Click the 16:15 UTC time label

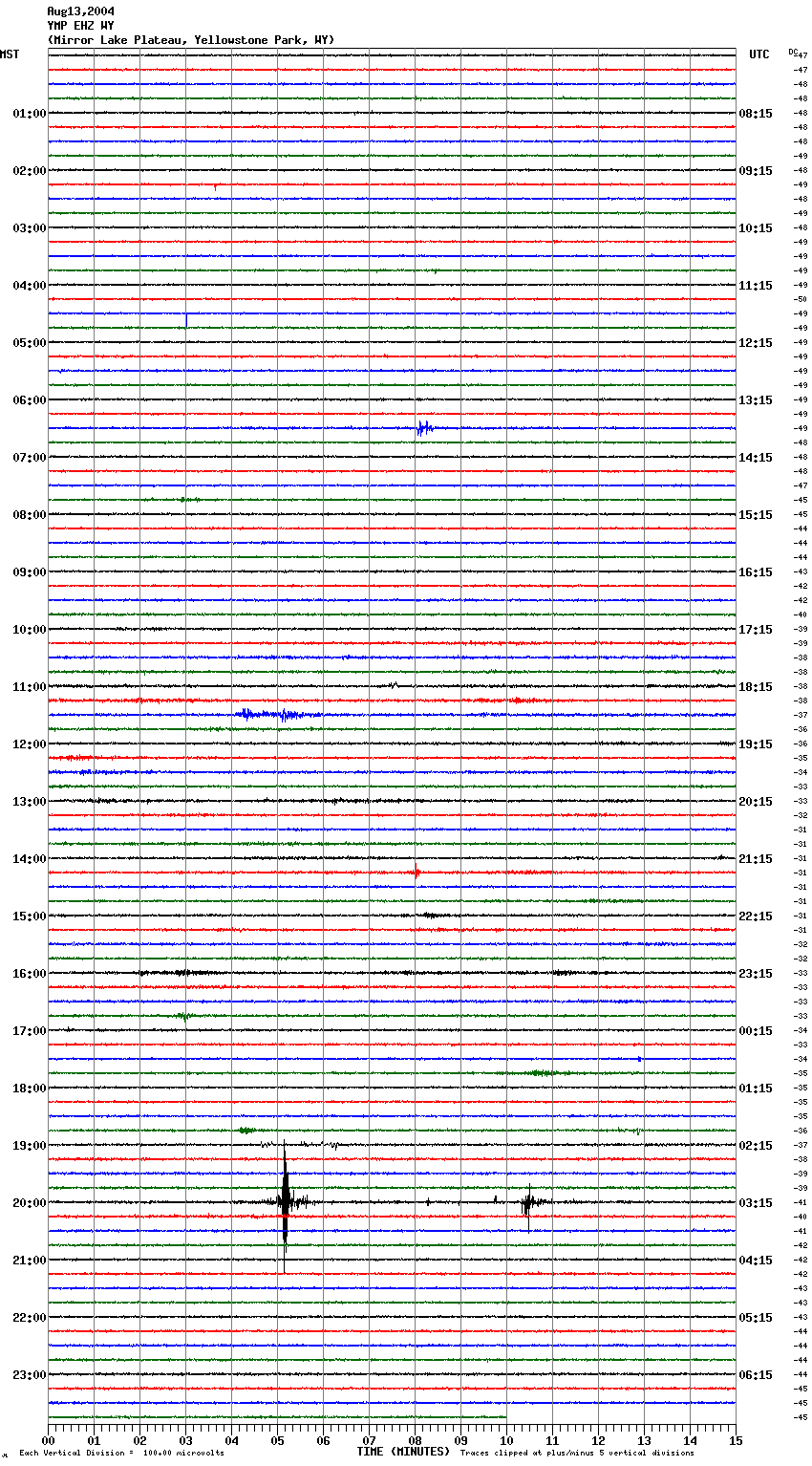[756, 572]
